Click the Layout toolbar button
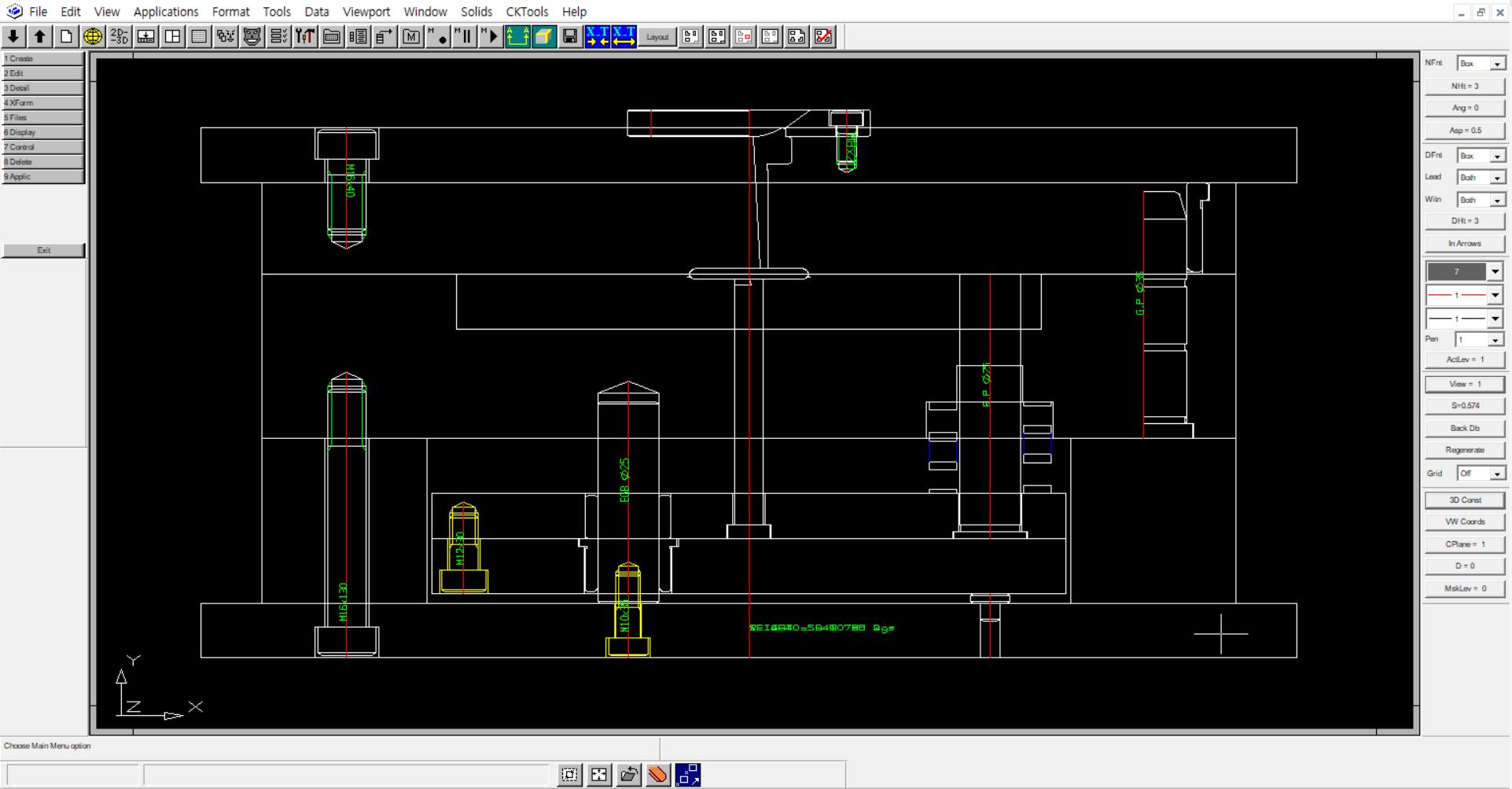 click(657, 36)
